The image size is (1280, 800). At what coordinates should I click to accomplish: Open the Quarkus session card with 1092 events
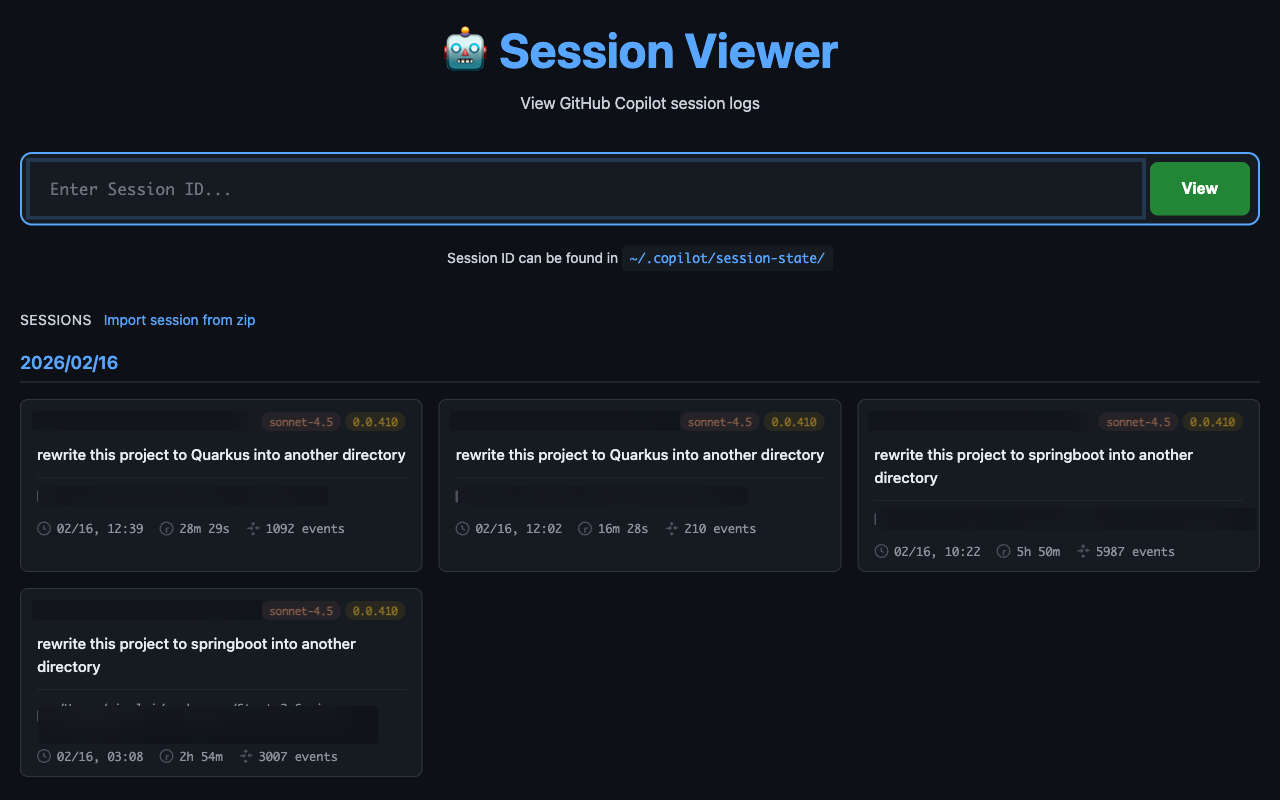(x=221, y=485)
